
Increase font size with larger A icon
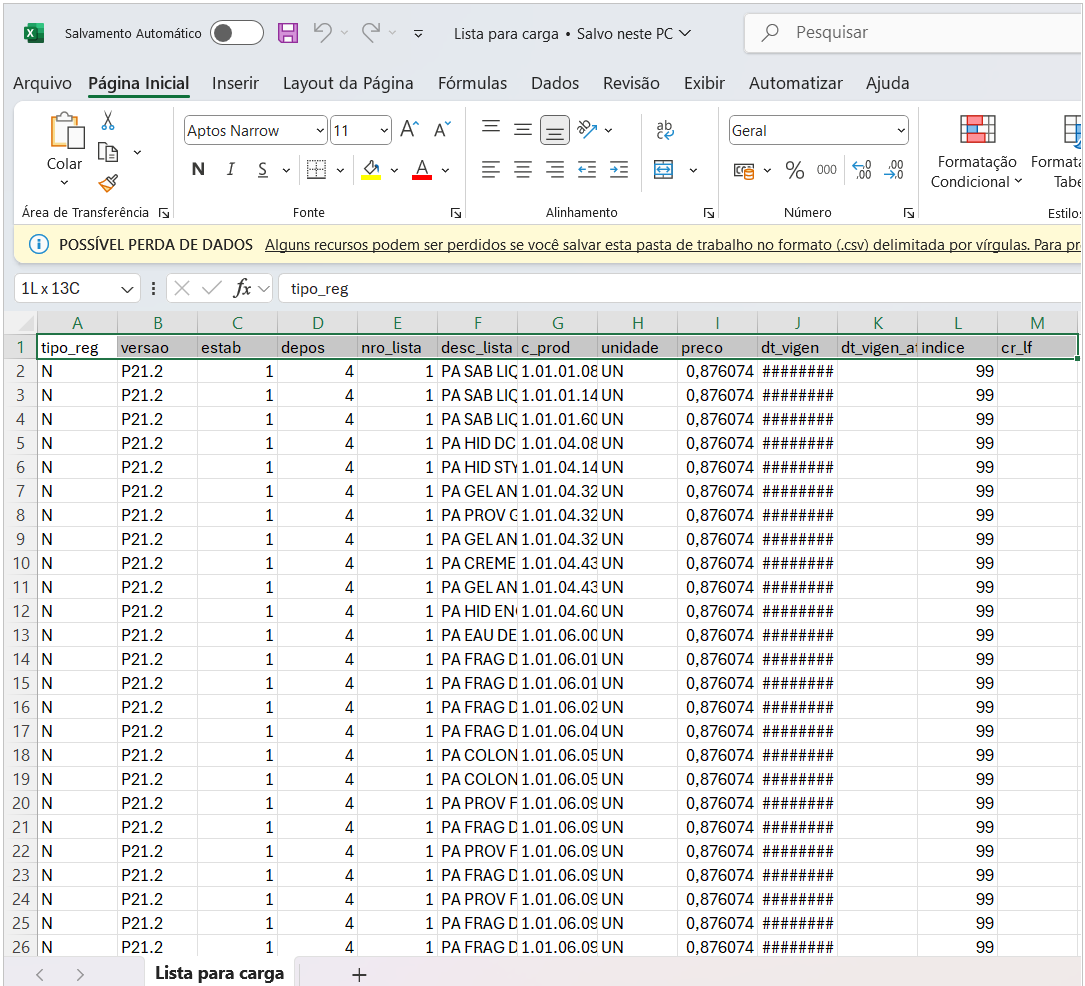[409, 130]
